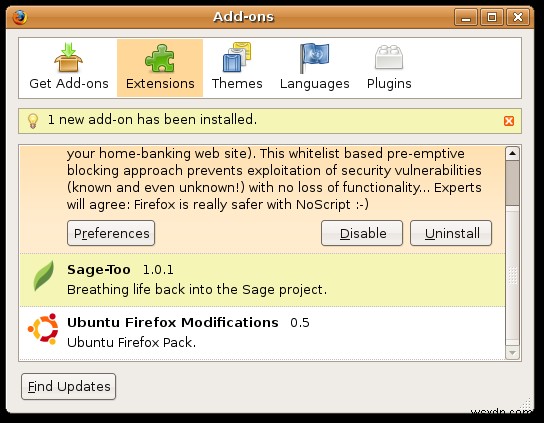Click the "Ubuntu Firefox Pack." description
The image size is (544, 423).
pos(131,342)
